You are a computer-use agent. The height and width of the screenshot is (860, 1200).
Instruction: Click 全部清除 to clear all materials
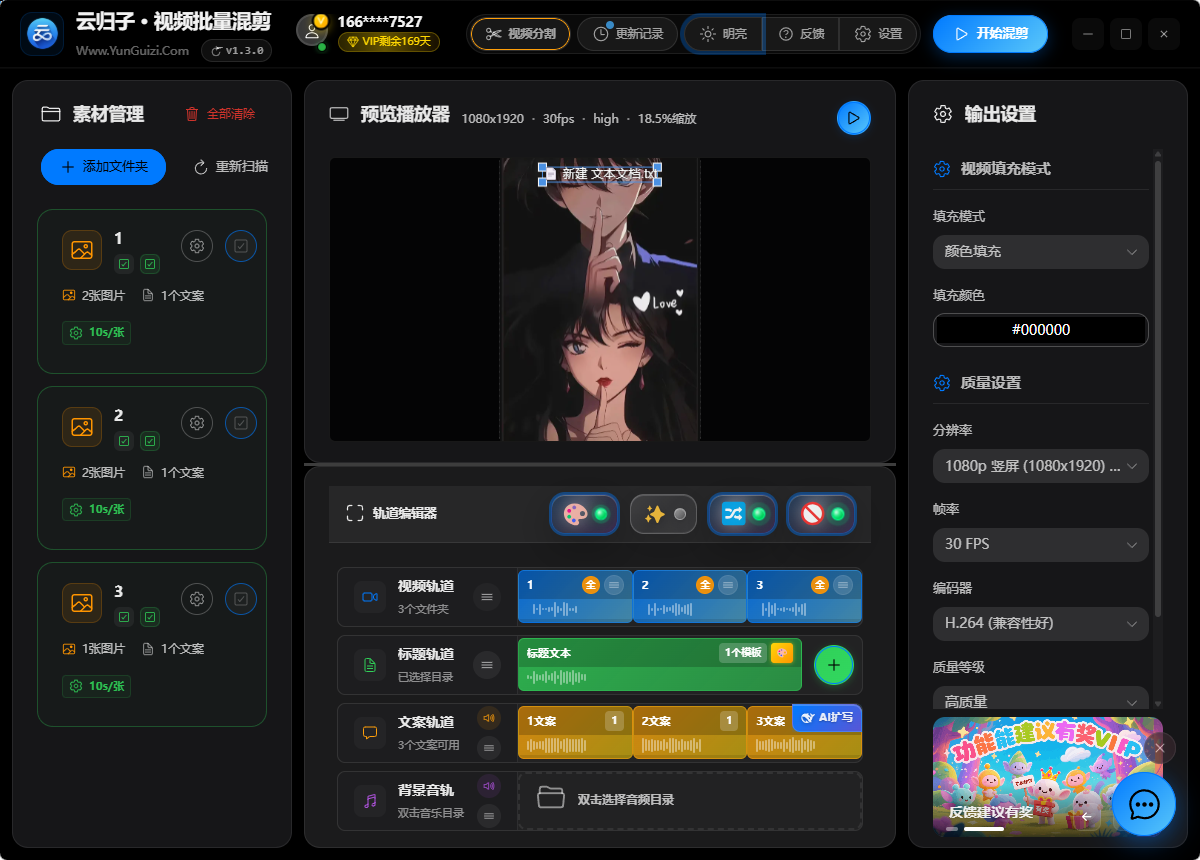coord(220,114)
